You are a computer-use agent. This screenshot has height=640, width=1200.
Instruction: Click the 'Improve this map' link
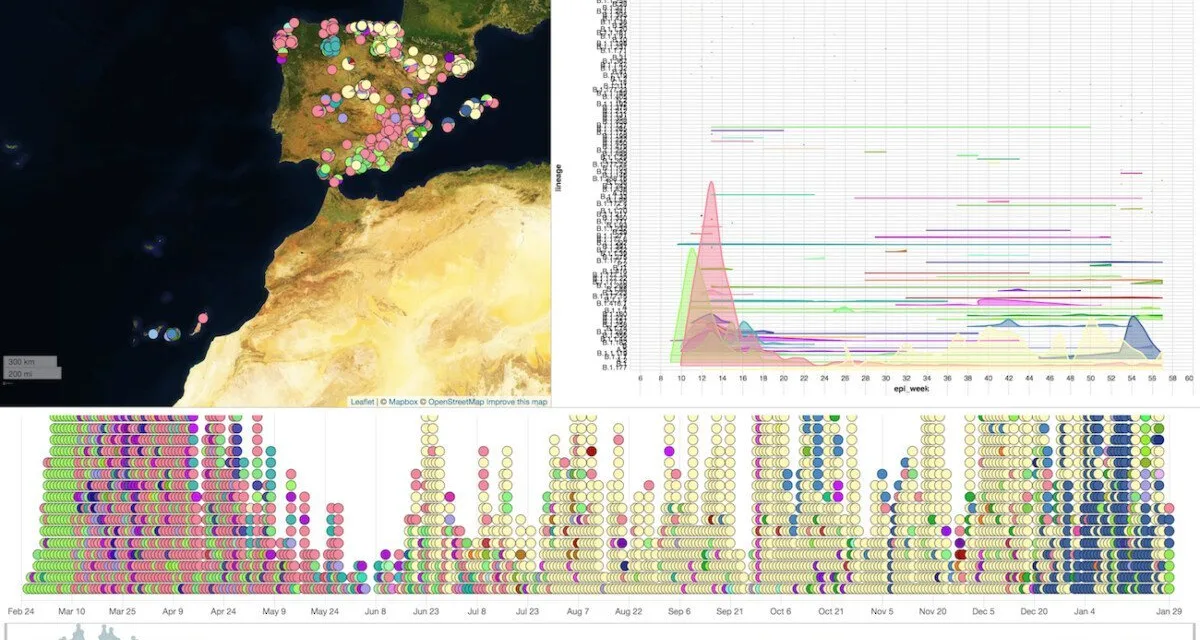517,402
